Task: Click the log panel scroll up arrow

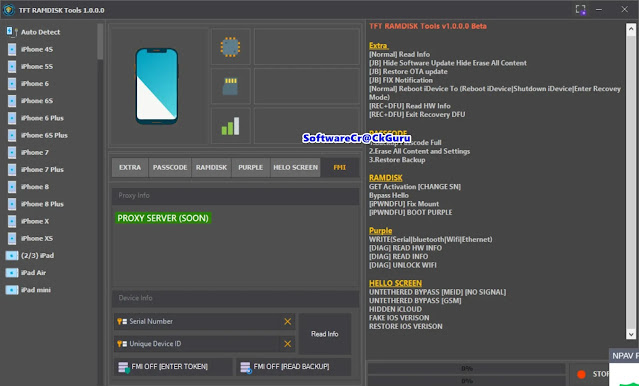Action: pos(631,29)
